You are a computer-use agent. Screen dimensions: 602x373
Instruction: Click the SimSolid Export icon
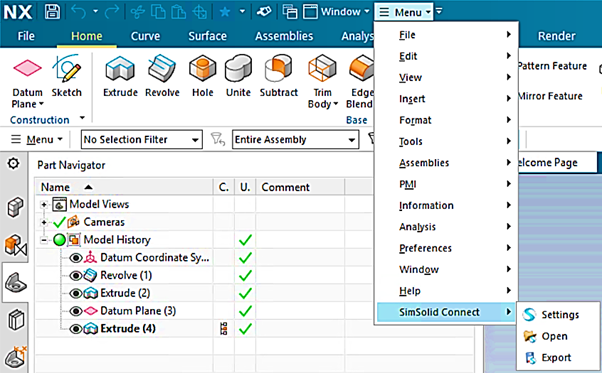[530, 358]
